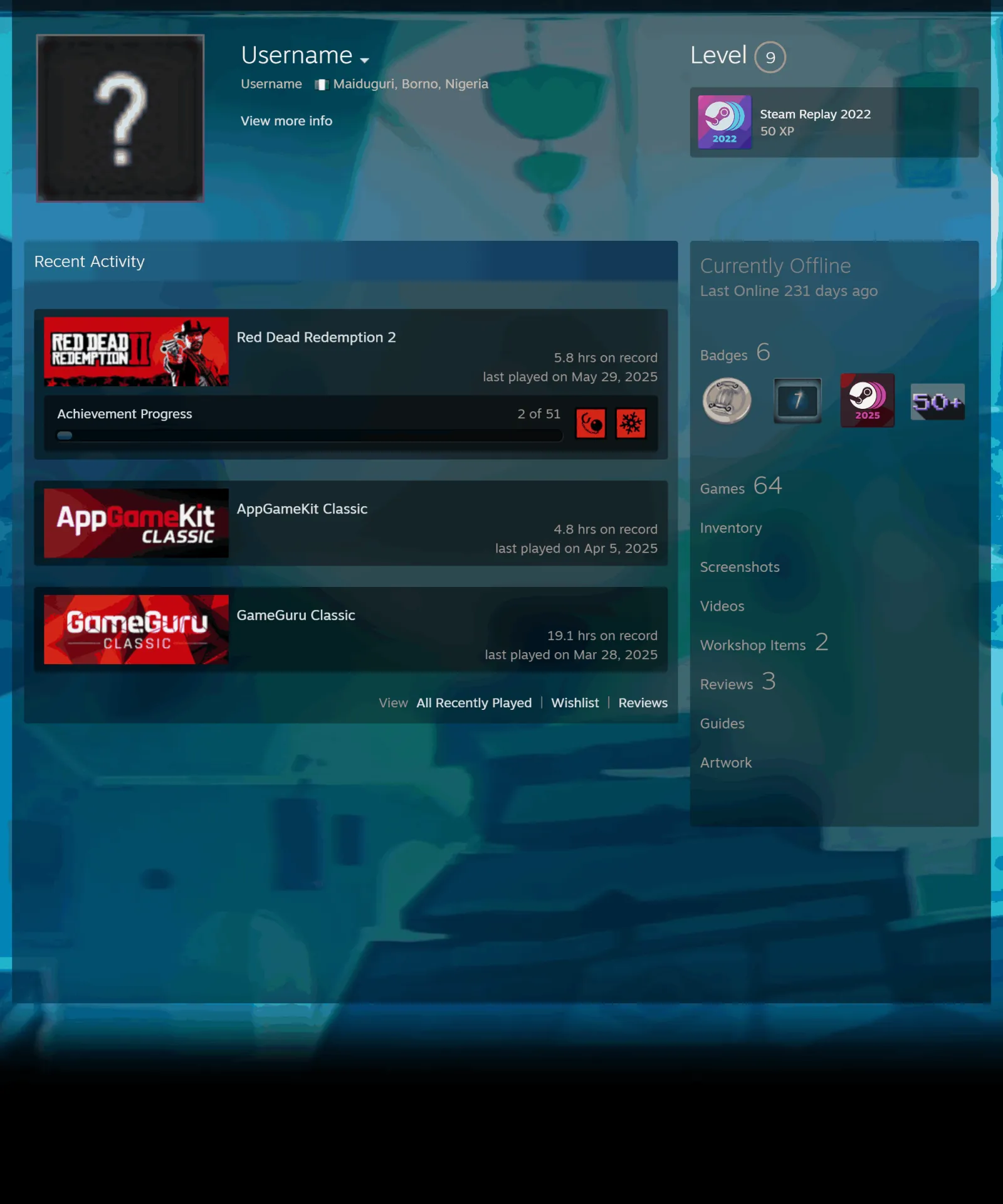Click View more info link
1003x1204 pixels.
tap(286, 121)
